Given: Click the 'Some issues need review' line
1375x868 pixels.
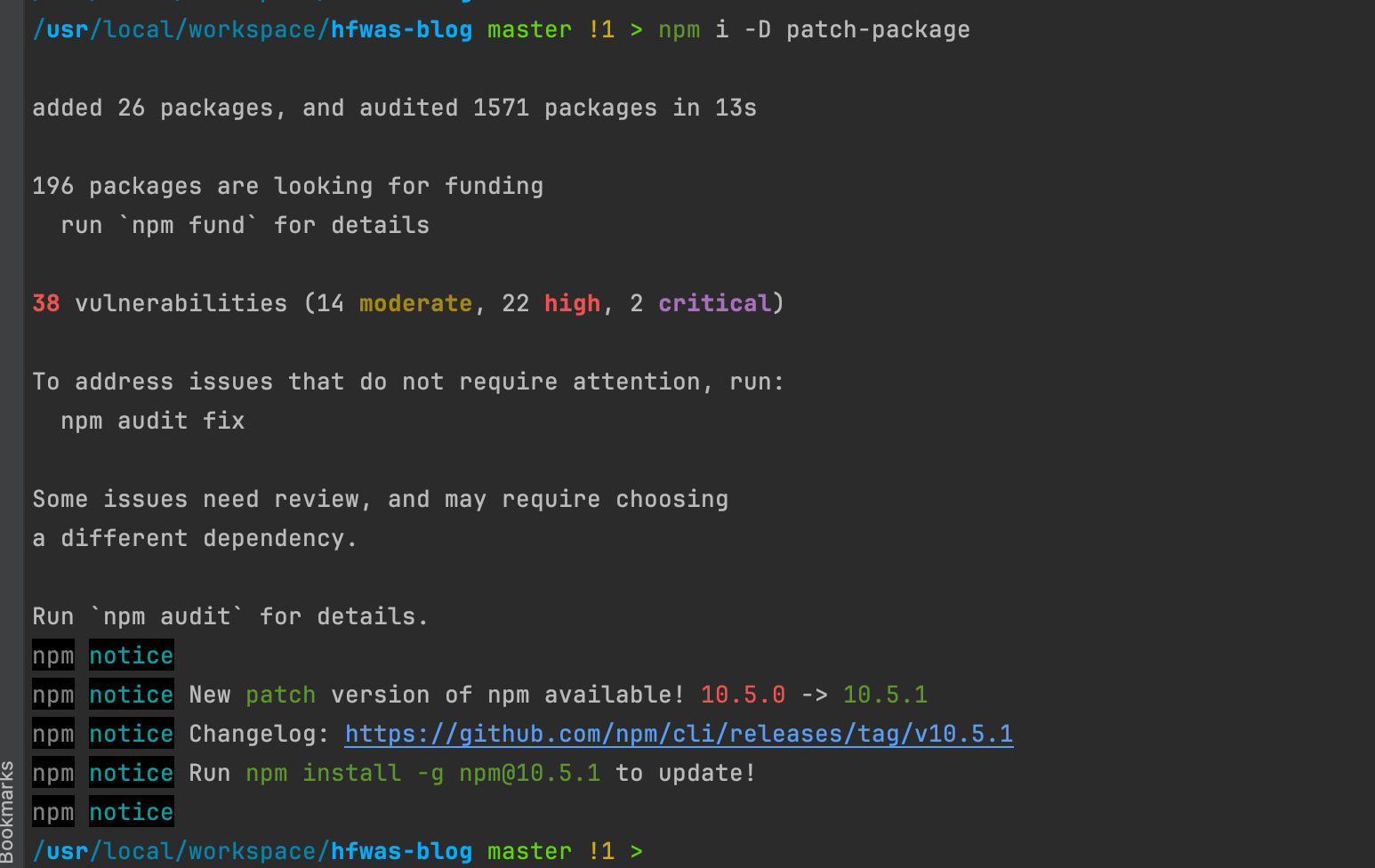Looking at the screenshot, I should point(380,499).
